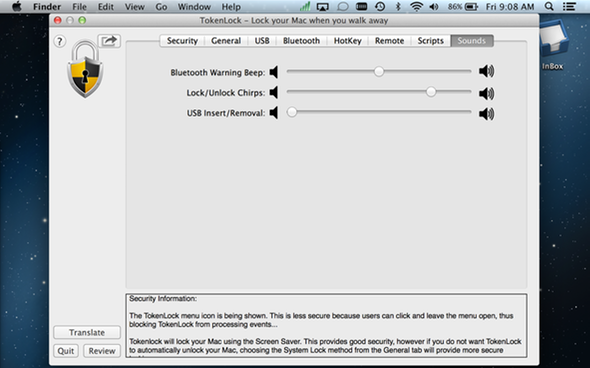Click the USB Insert/Removal volume slider knob

(292, 112)
